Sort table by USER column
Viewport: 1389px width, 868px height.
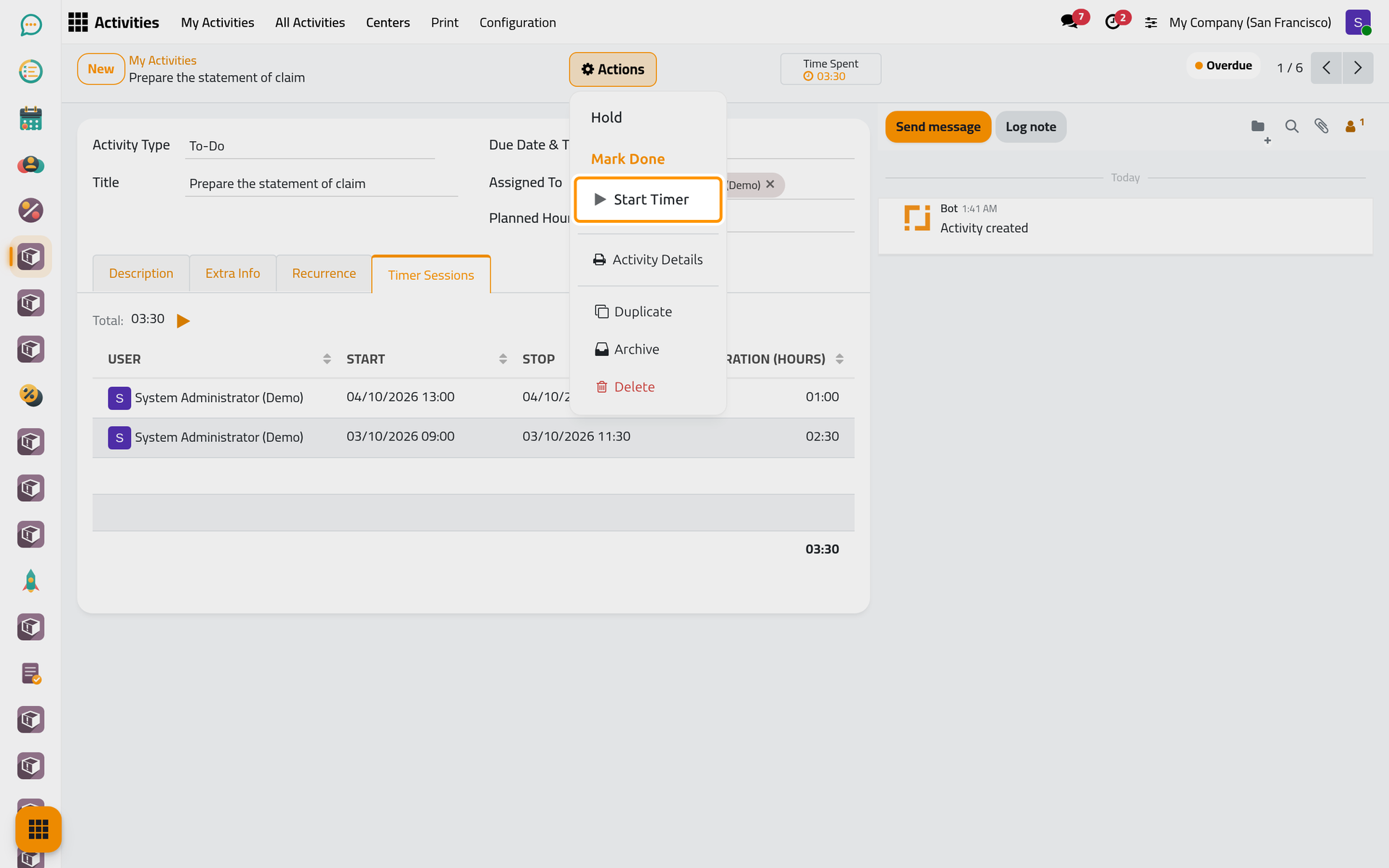pyautogui.click(x=219, y=359)
